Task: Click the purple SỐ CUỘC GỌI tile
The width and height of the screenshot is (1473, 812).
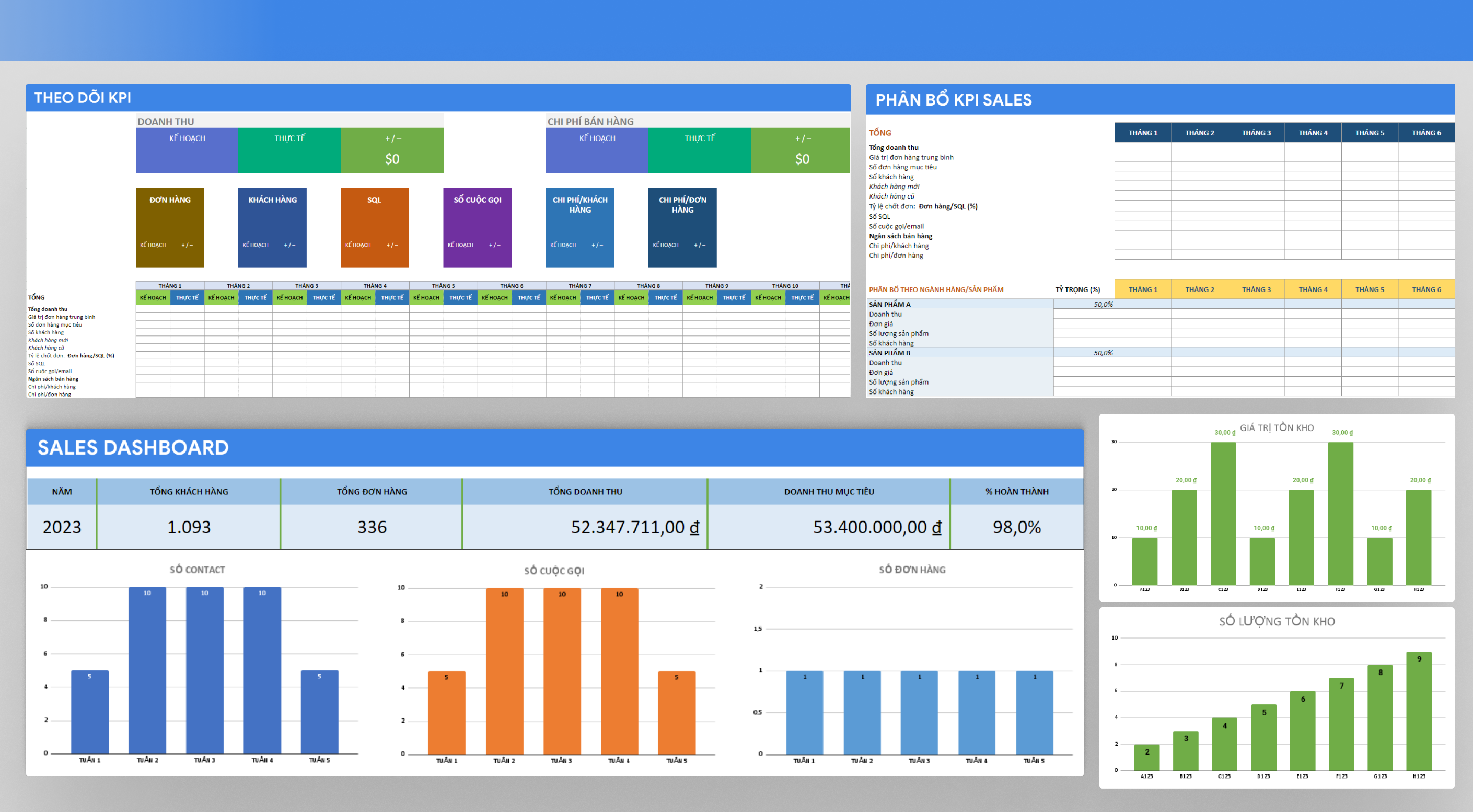Action: pyautogui.click(x=477, y=227)
